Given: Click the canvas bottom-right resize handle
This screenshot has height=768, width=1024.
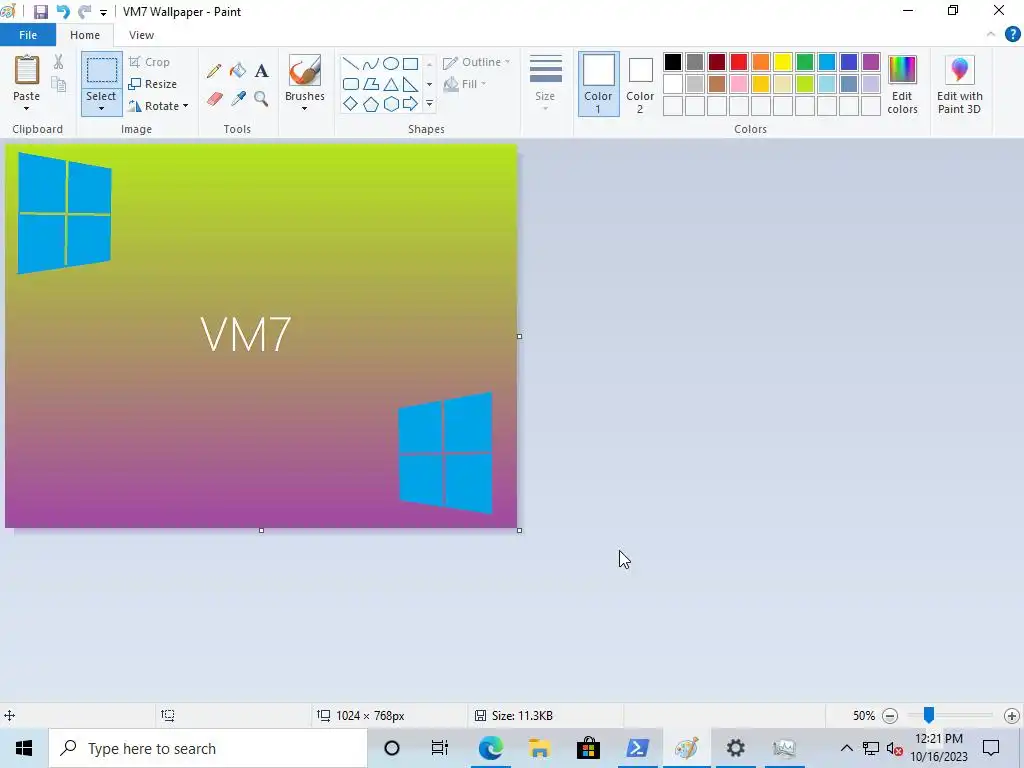Looking at the screenshot, I should click(519, 530).
